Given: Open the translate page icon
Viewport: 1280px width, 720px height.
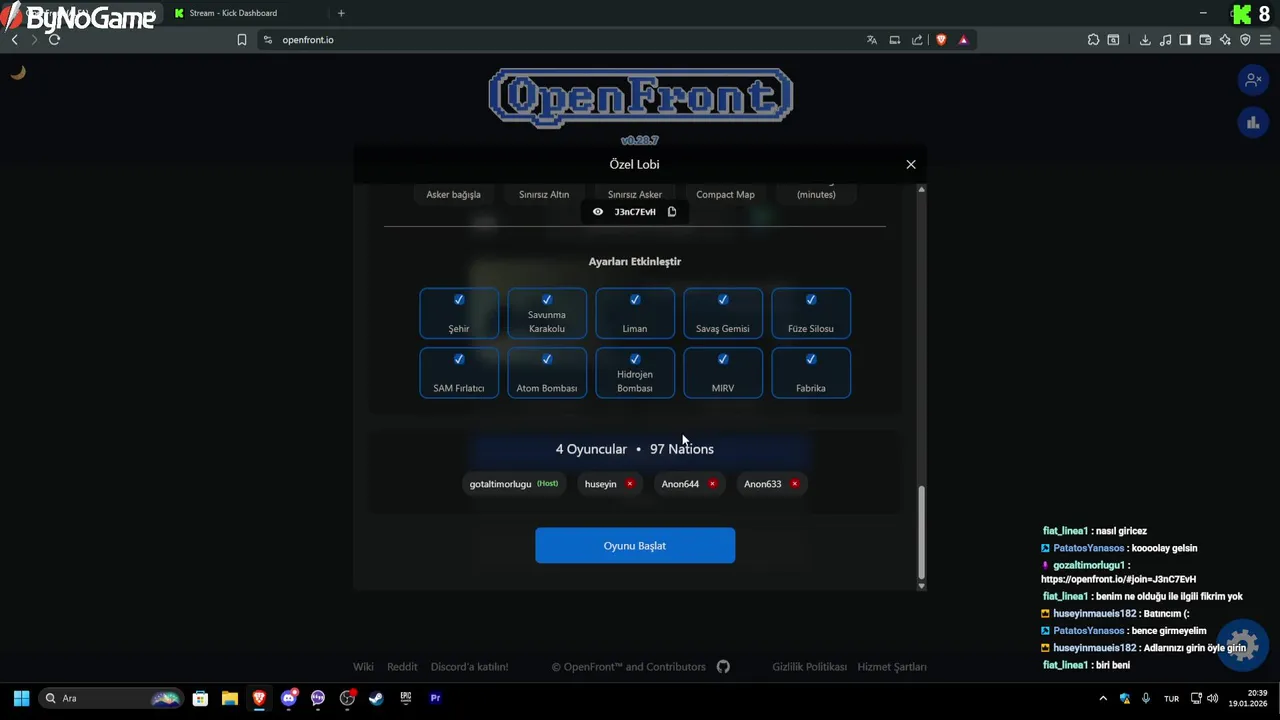Looking at the screenshot, I should (872, 40).
